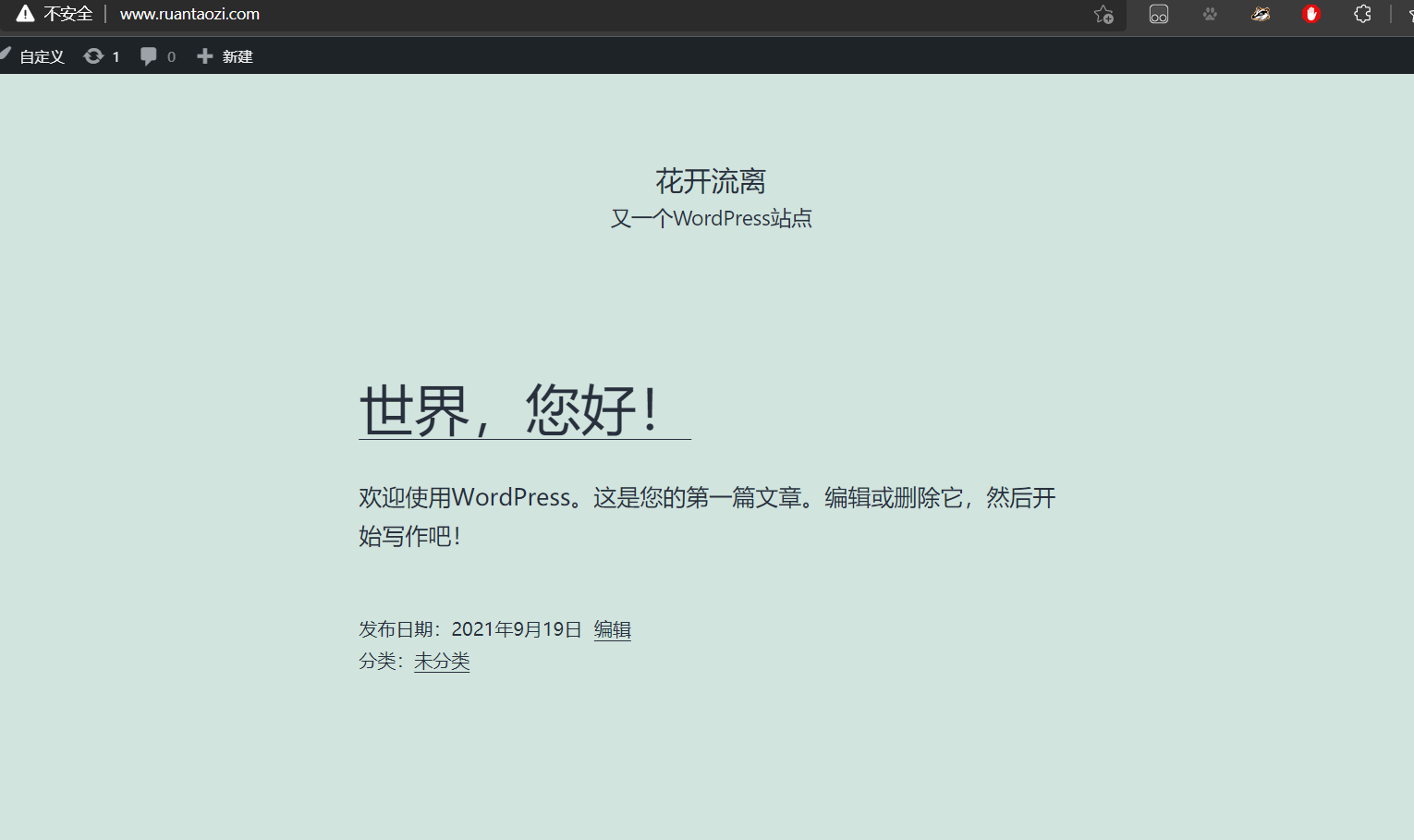Click the 不安全 security warning icon
The width and height of the screenshot is (1414, 840).
click(25, 13)
